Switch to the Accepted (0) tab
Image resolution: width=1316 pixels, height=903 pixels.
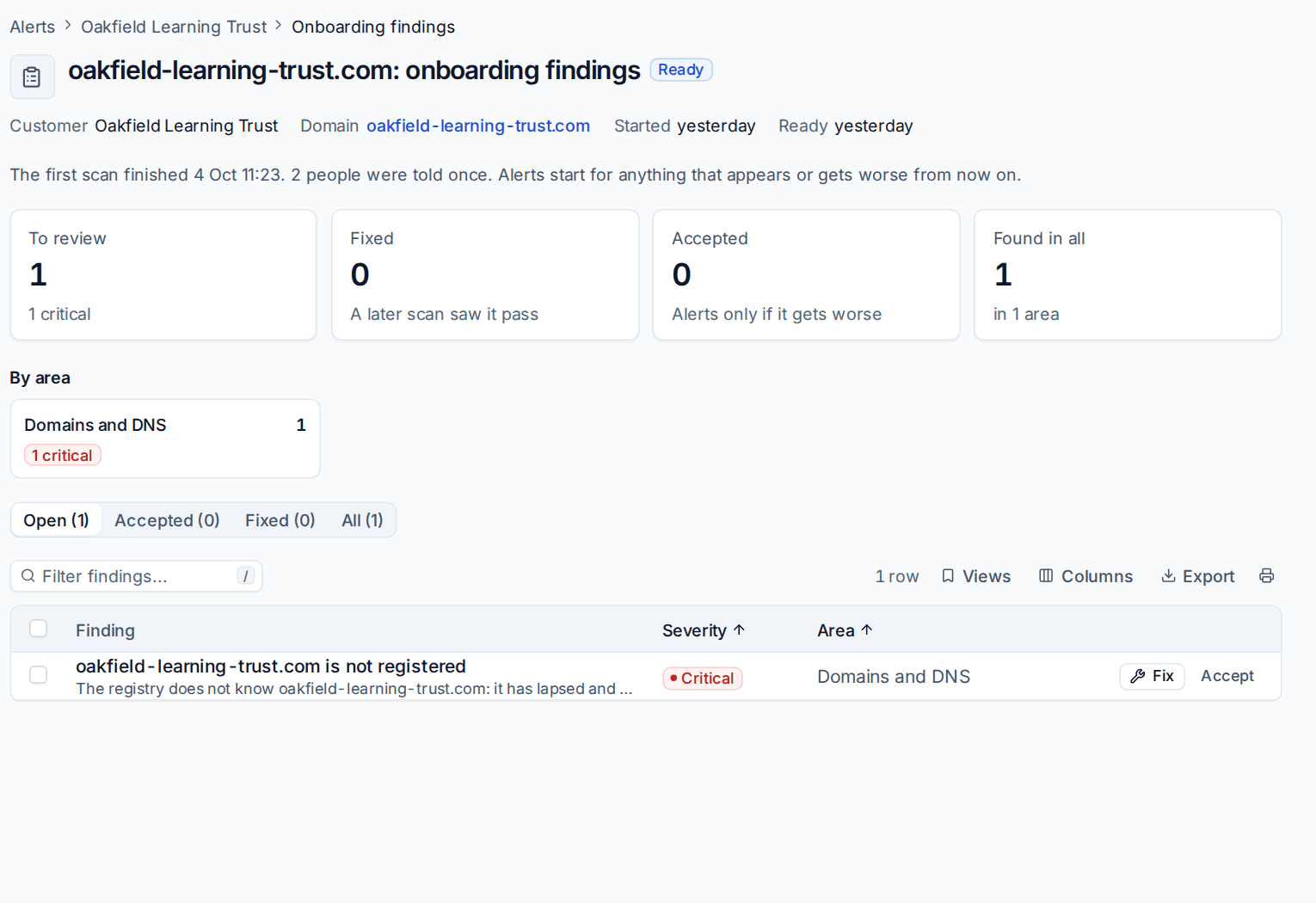[167, 520]
